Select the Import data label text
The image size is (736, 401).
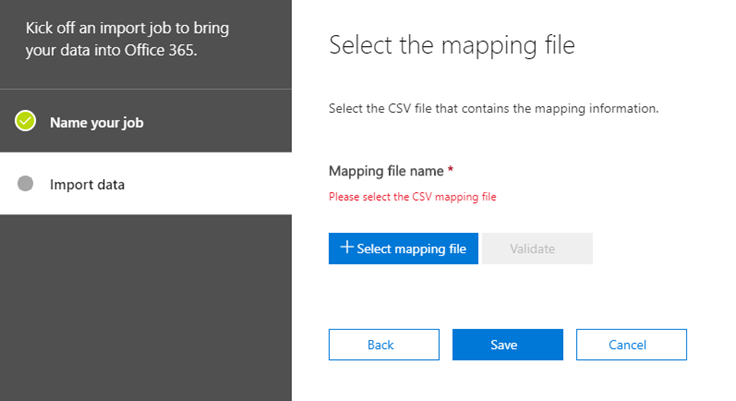(87, 185)
